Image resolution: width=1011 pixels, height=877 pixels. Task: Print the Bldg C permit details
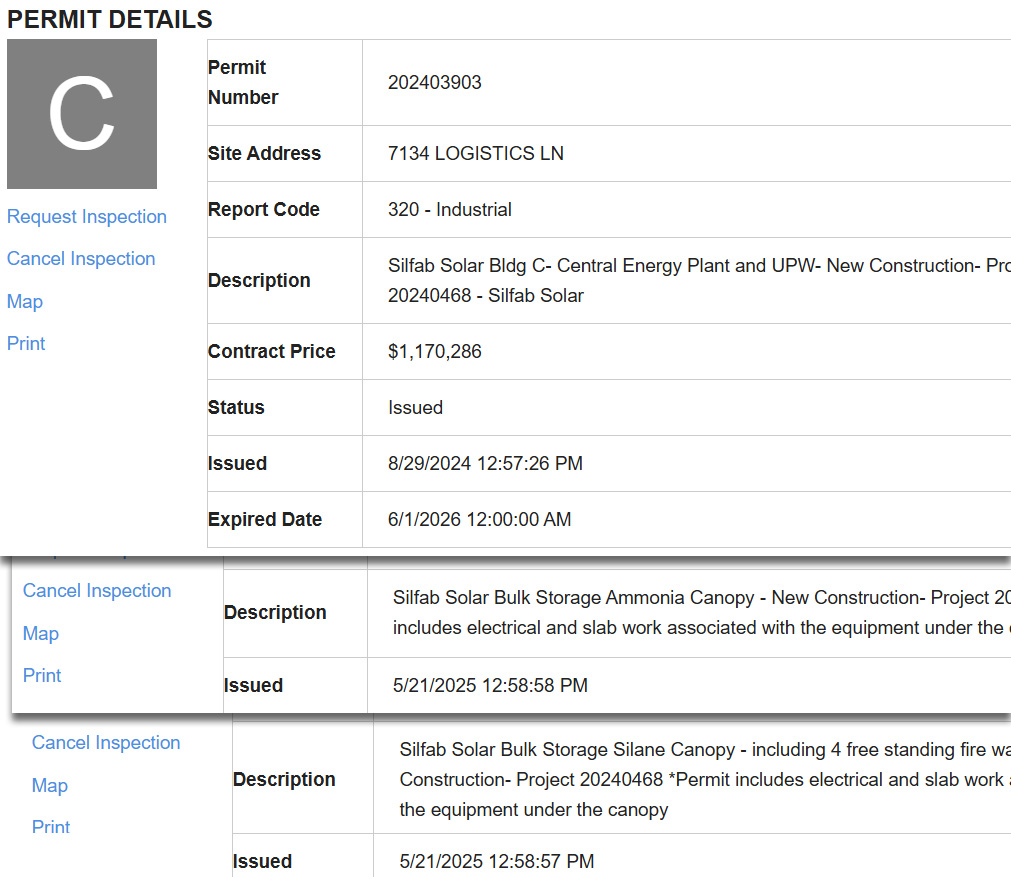point(26,344)
